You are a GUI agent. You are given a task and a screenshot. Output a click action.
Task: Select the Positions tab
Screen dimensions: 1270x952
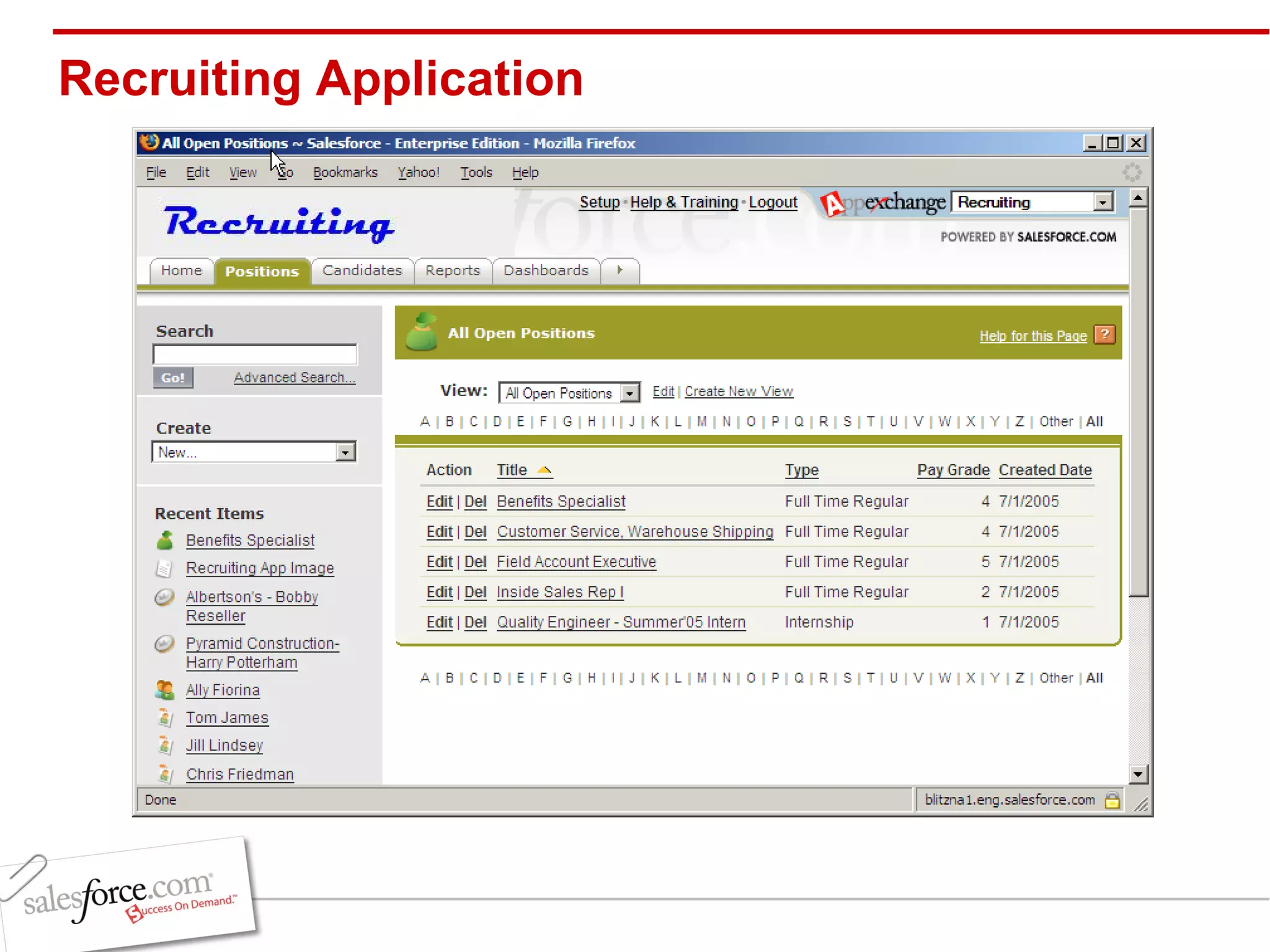tap(262, 271)
